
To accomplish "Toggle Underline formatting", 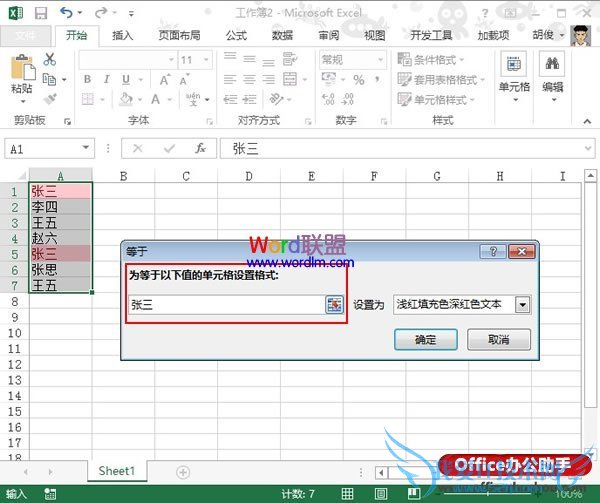I will (x=126, y=80).
